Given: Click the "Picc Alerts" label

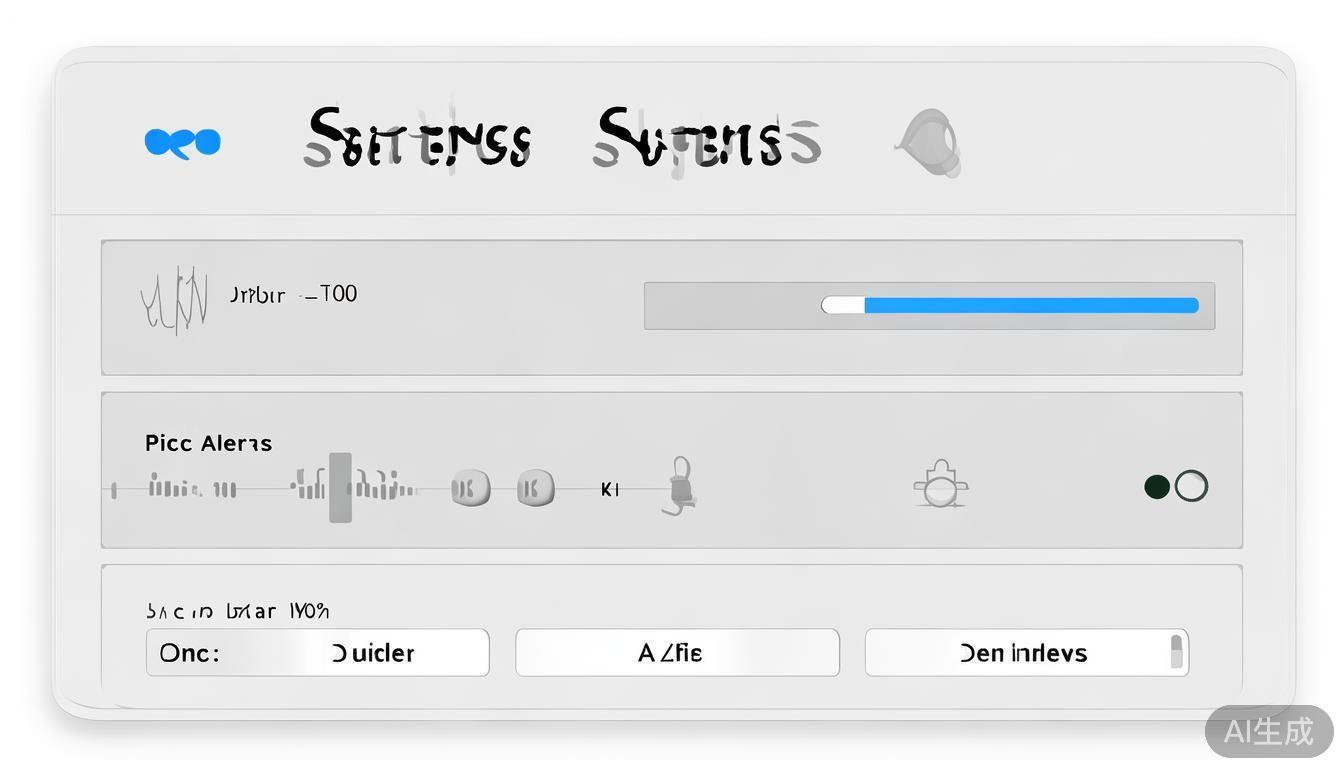Looking at the screenshot, I should pos(208,443).
